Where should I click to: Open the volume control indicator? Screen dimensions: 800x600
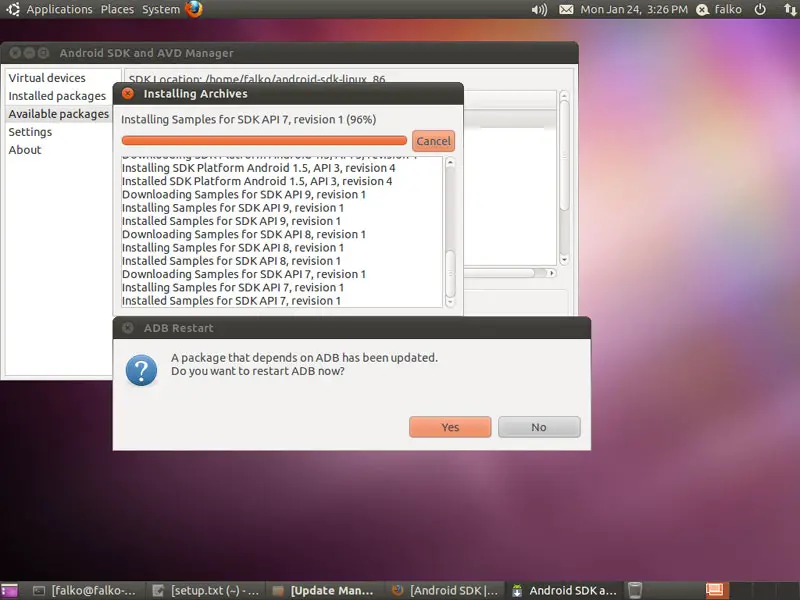coord(539,9)
